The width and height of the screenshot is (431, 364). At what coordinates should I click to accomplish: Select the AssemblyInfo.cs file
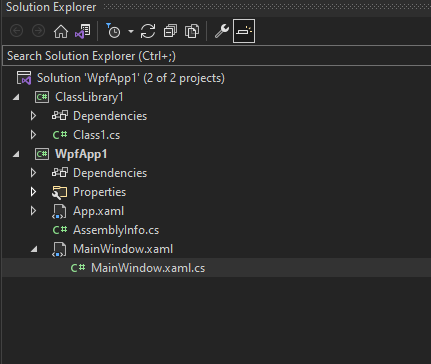[116, 230]
